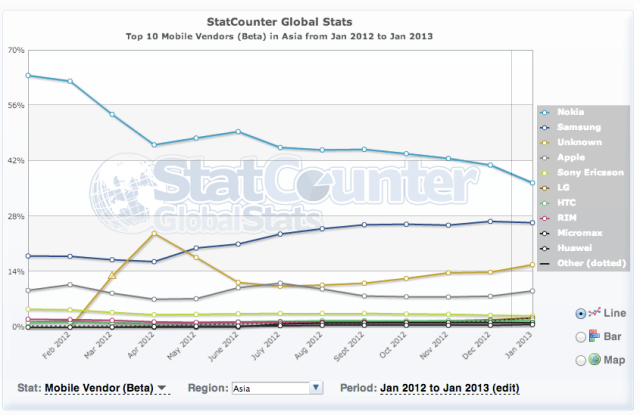640x415 pixels.
Task: Click Nokia legend marker icon
Action: (x=544, y=112)
